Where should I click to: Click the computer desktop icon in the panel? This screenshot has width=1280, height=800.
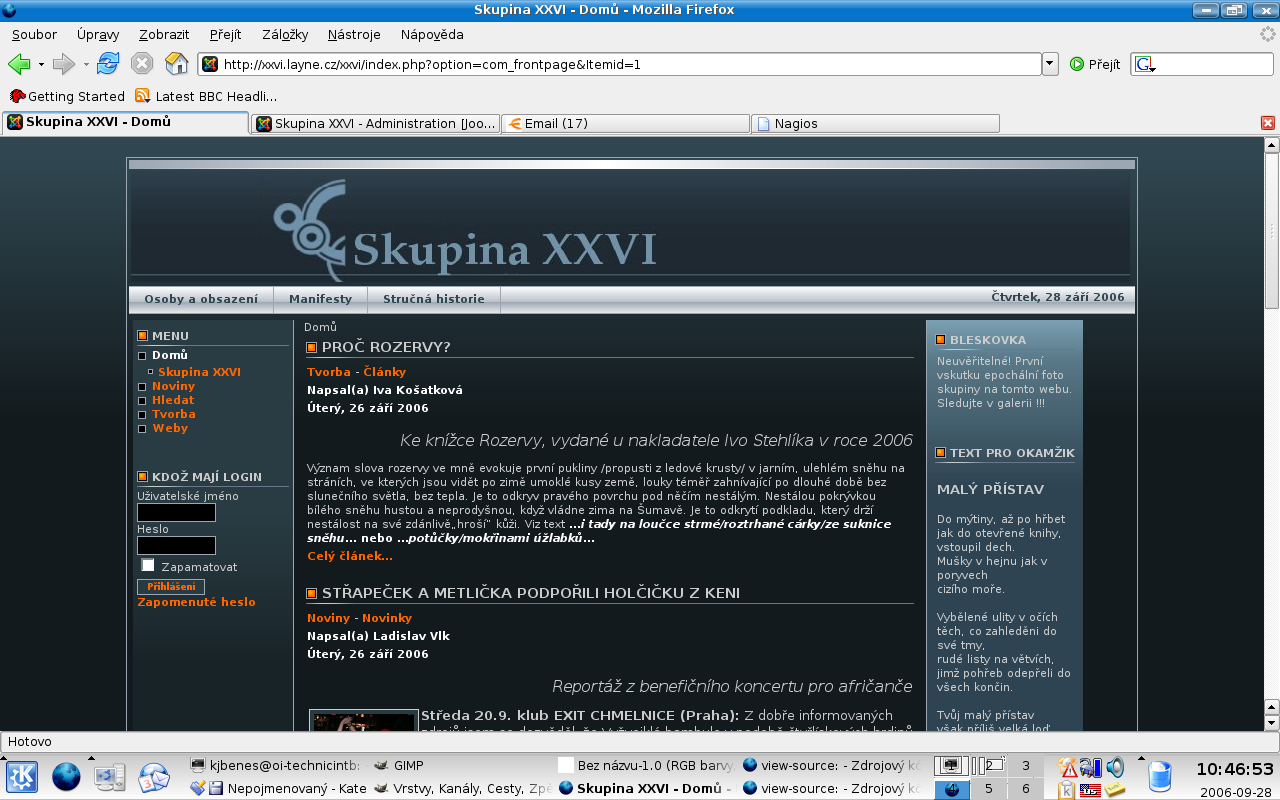(109, 776)
